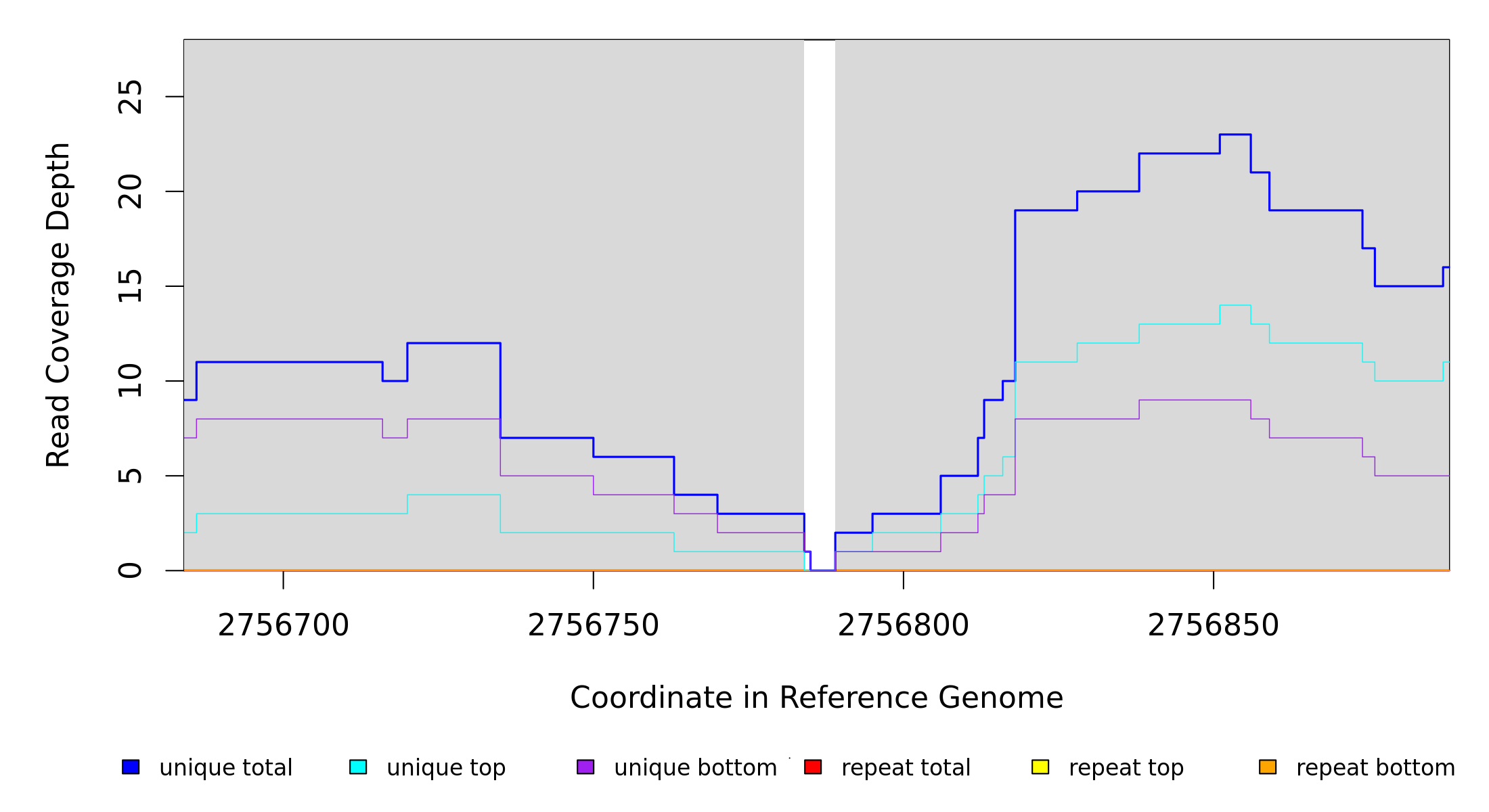The image size is (1489, 812).
Task: Click the y-axis tick label 25
Action: 131,97
